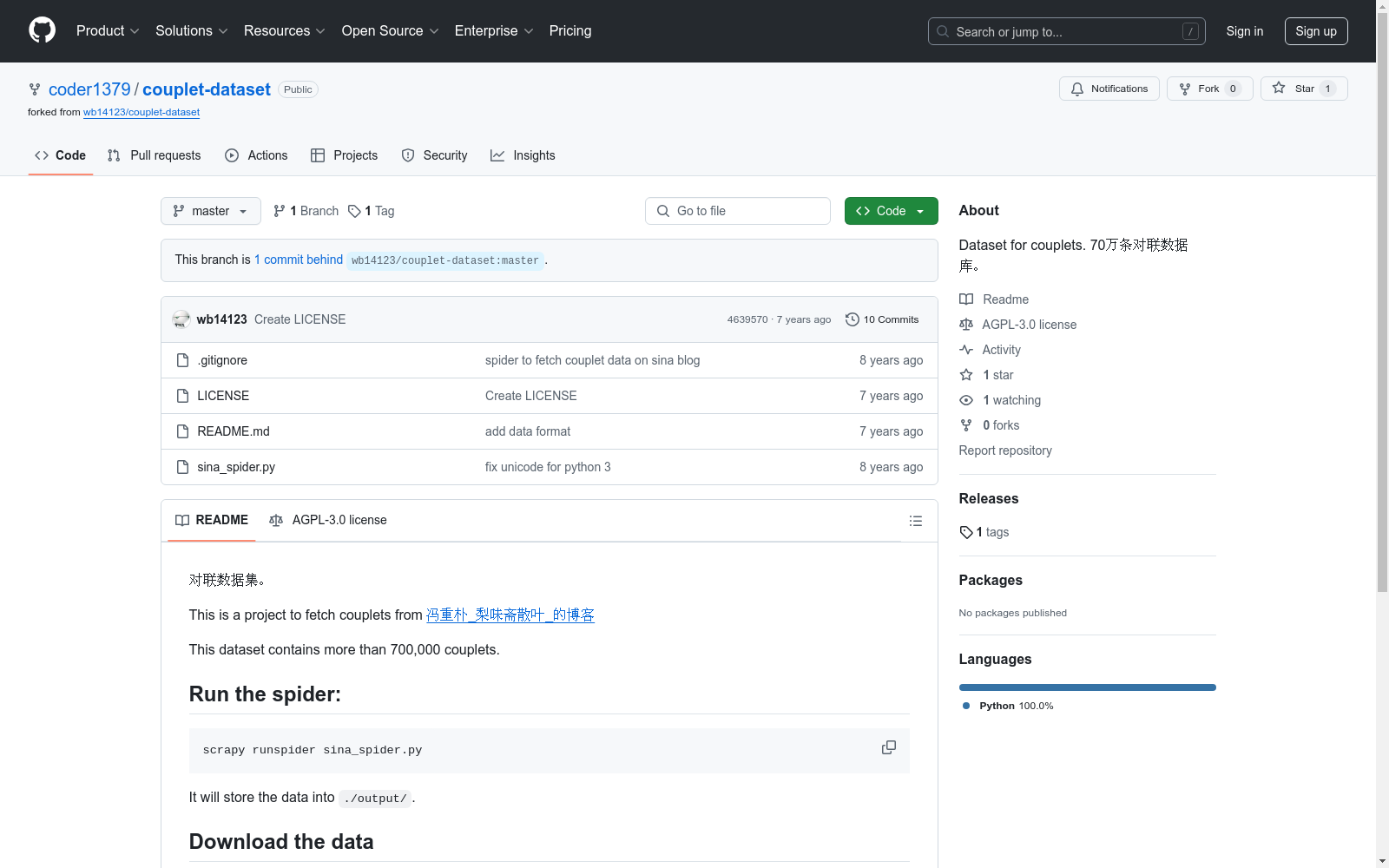Expand the Product menu
The width and height of the screenshot is (1389, 868).
tap(108, 31)
